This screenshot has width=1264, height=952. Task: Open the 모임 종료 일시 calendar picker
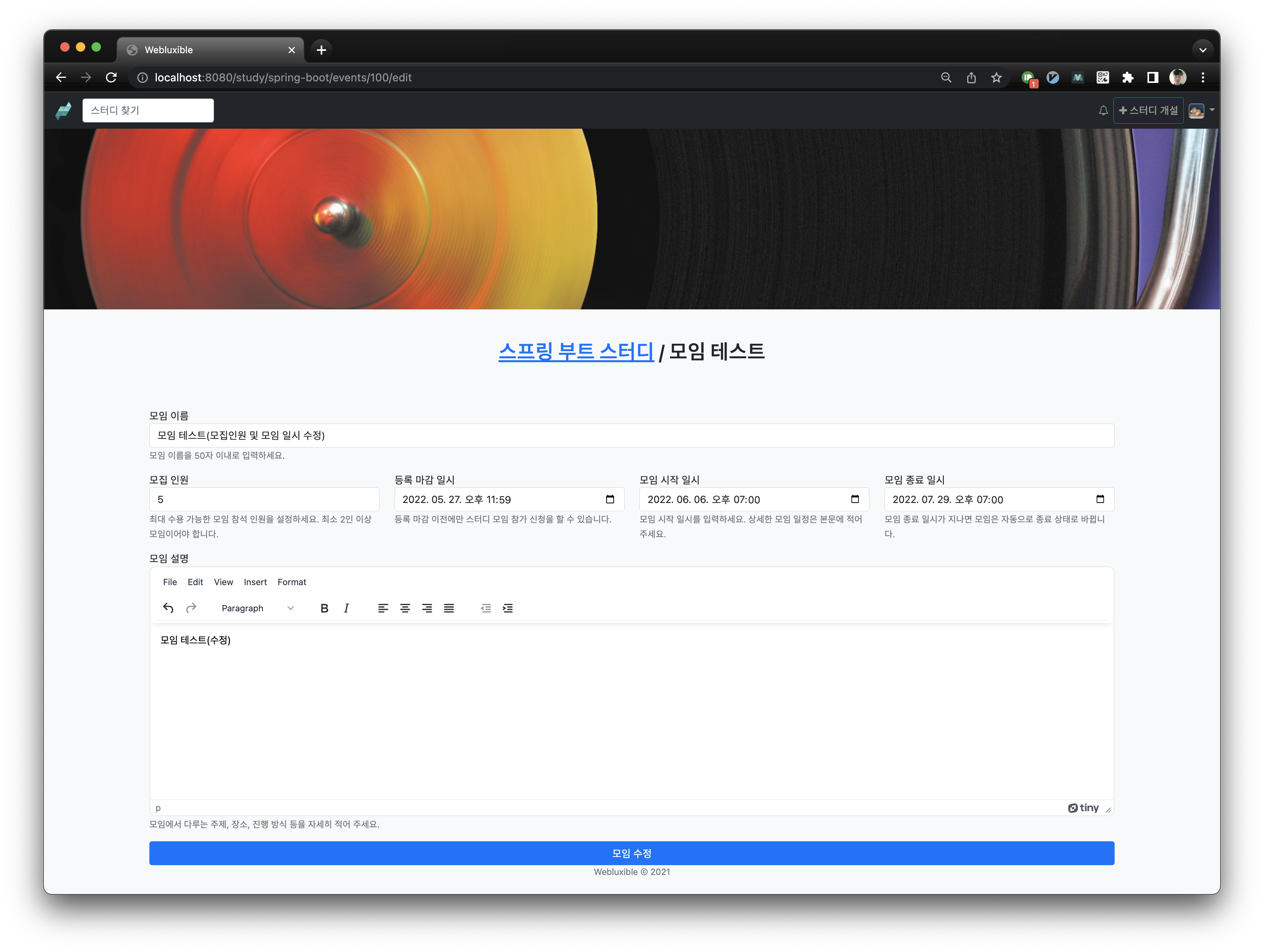[1100, 499]
